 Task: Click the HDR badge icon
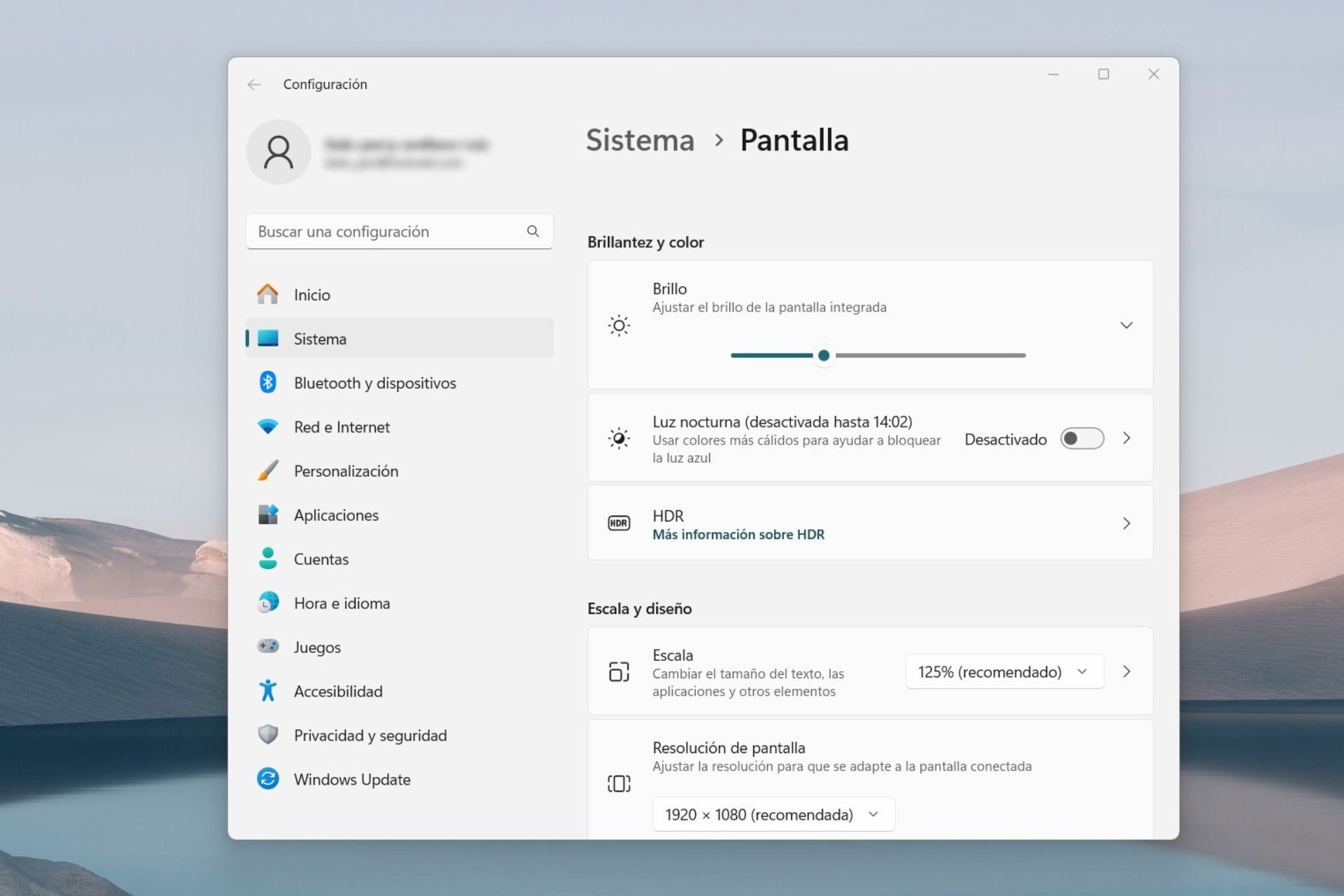tap(619, 523)
